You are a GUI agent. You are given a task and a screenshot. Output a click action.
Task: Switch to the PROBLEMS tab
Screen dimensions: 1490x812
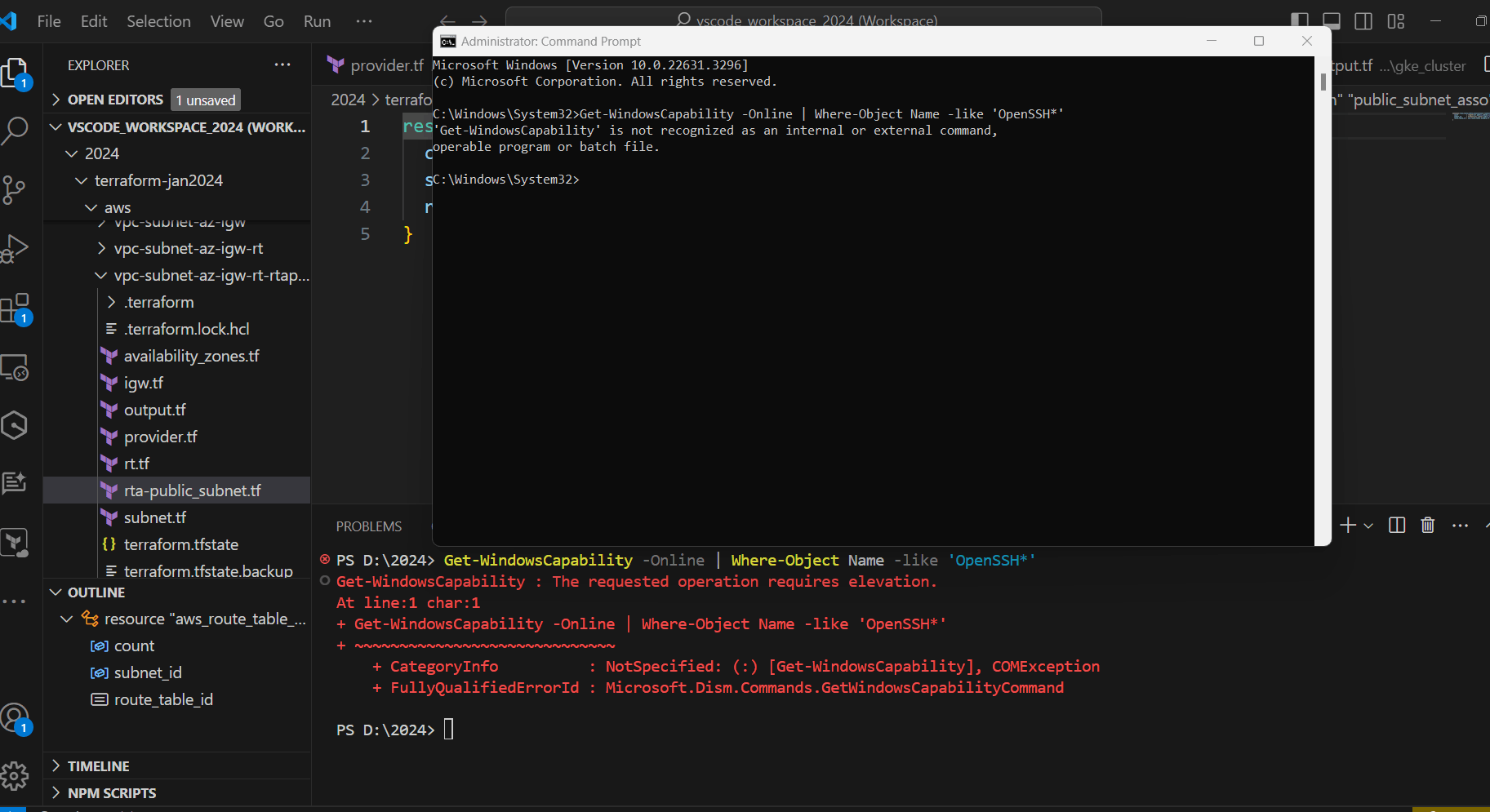click(x=369, y=526)
